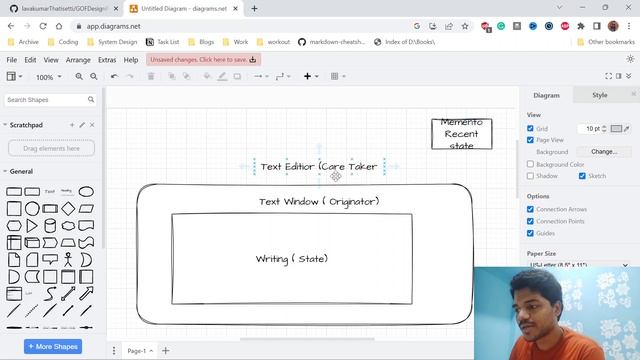The width and height of the screenshot is (640, 360).
Task: Select the triangle shape in General
Action: (x=32, y=226)
